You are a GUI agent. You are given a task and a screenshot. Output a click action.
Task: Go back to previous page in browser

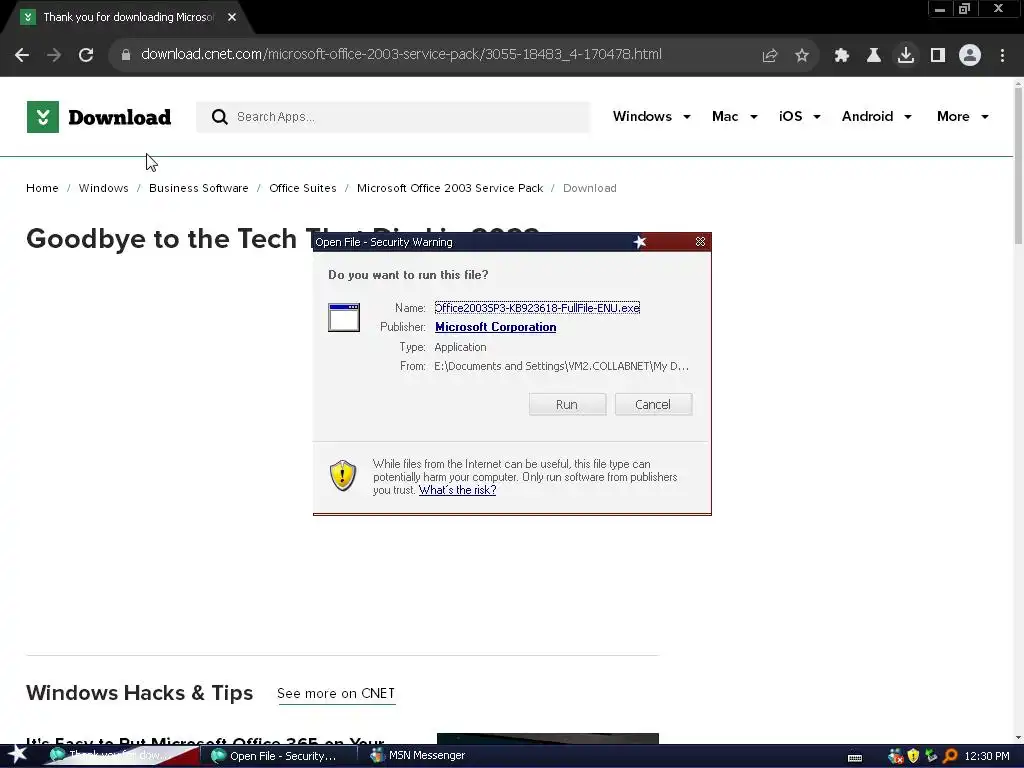(22, 55)
